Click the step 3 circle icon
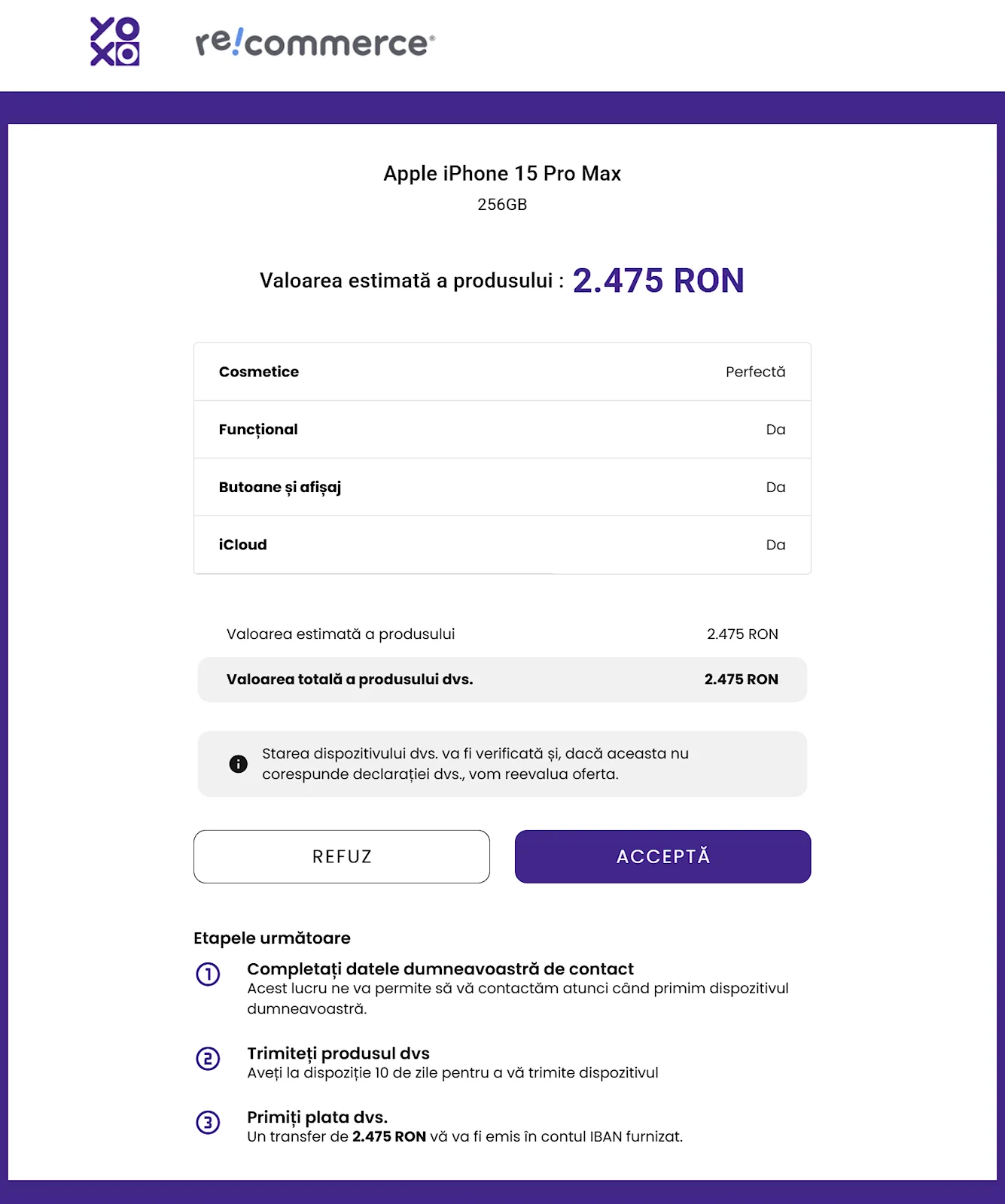This screenshot has width=1005, height=1204. click(208, 1123)
